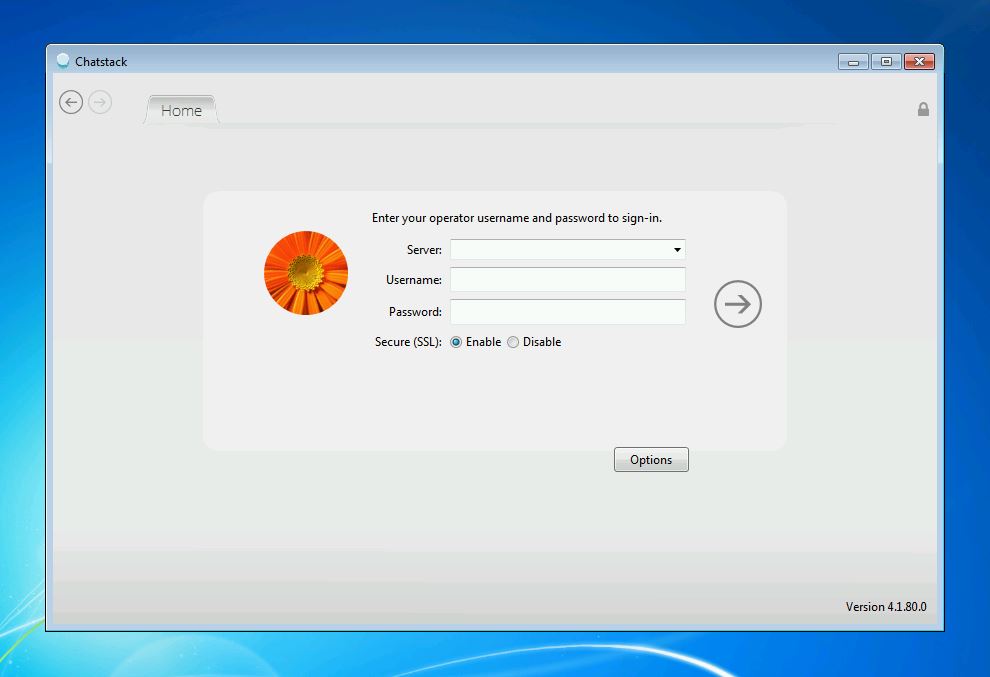Screen dimensions: 990x677
Task: Minimize the Chatstack window
Action: (853, 61)
